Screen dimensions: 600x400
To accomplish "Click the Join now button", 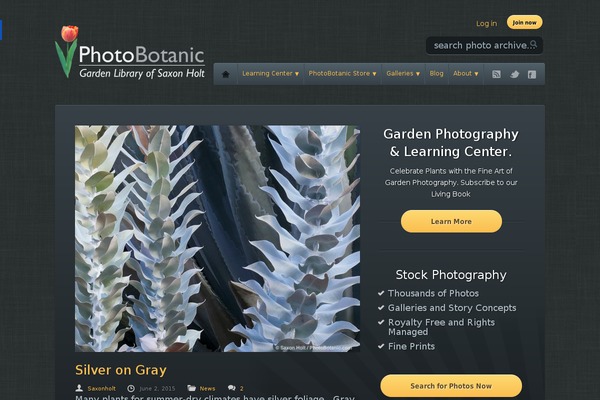I will tap(524, 22).
